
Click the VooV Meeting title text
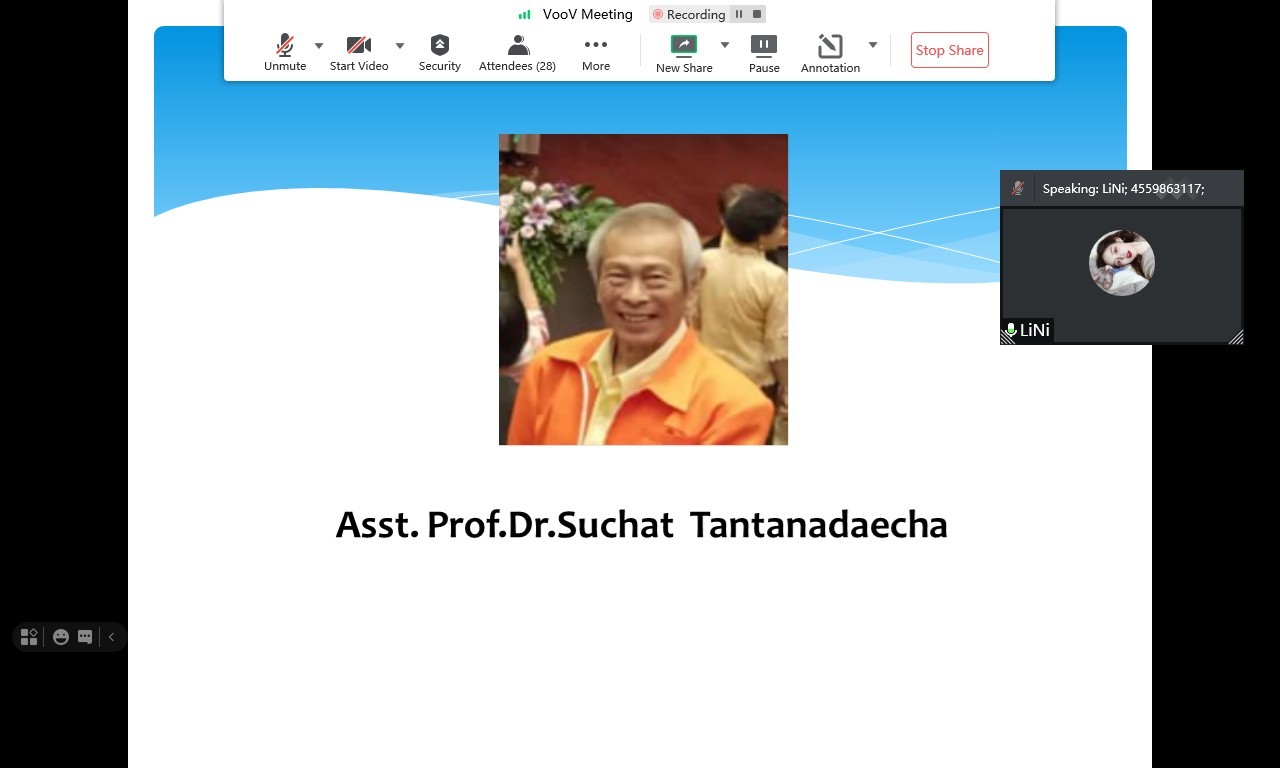pos(588,14)
